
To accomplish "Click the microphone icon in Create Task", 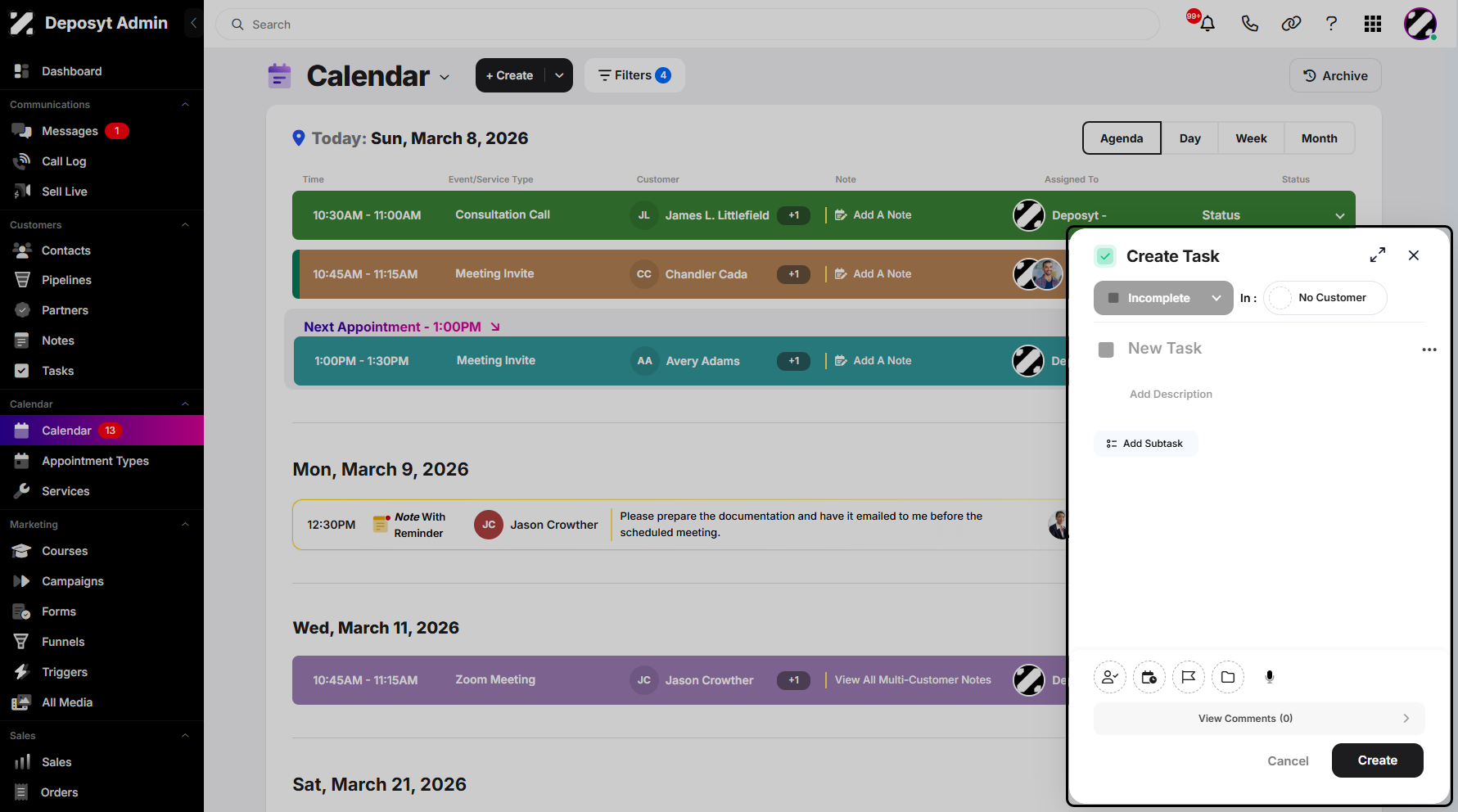I will pos(1270,677).
